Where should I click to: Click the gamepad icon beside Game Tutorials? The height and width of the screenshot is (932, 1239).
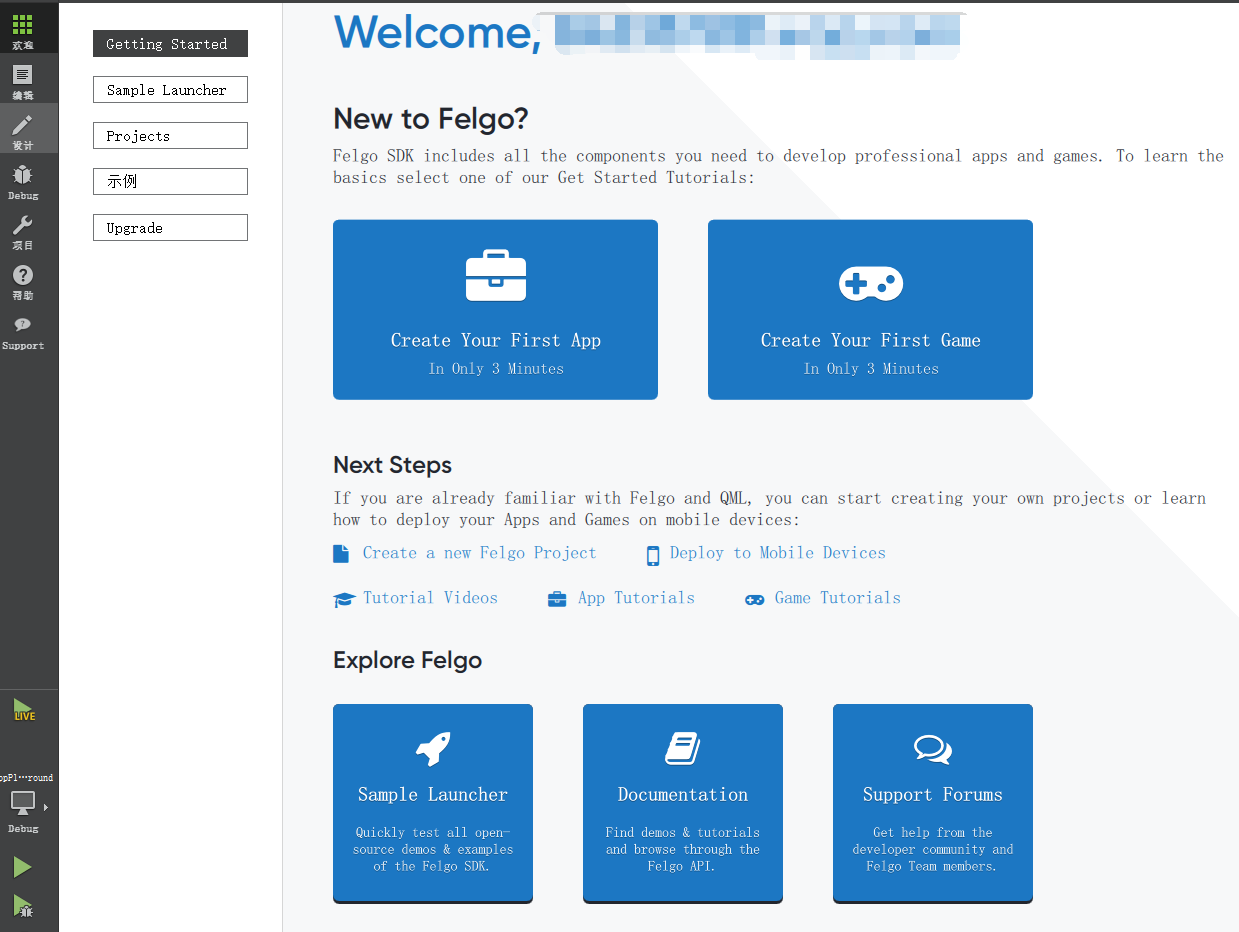click(755, 600)
